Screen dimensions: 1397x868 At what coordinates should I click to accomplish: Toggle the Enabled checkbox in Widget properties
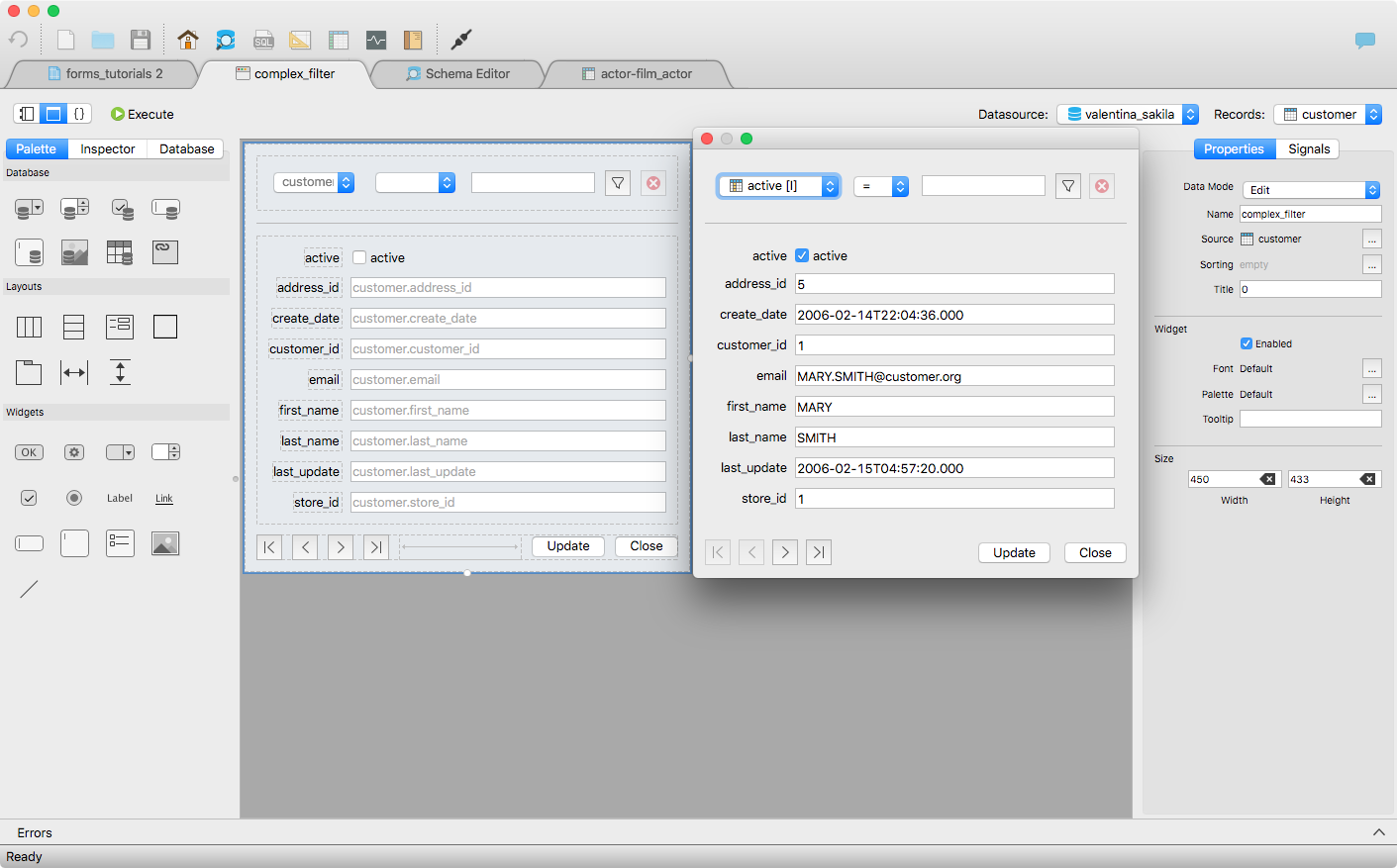point(1245,343)
